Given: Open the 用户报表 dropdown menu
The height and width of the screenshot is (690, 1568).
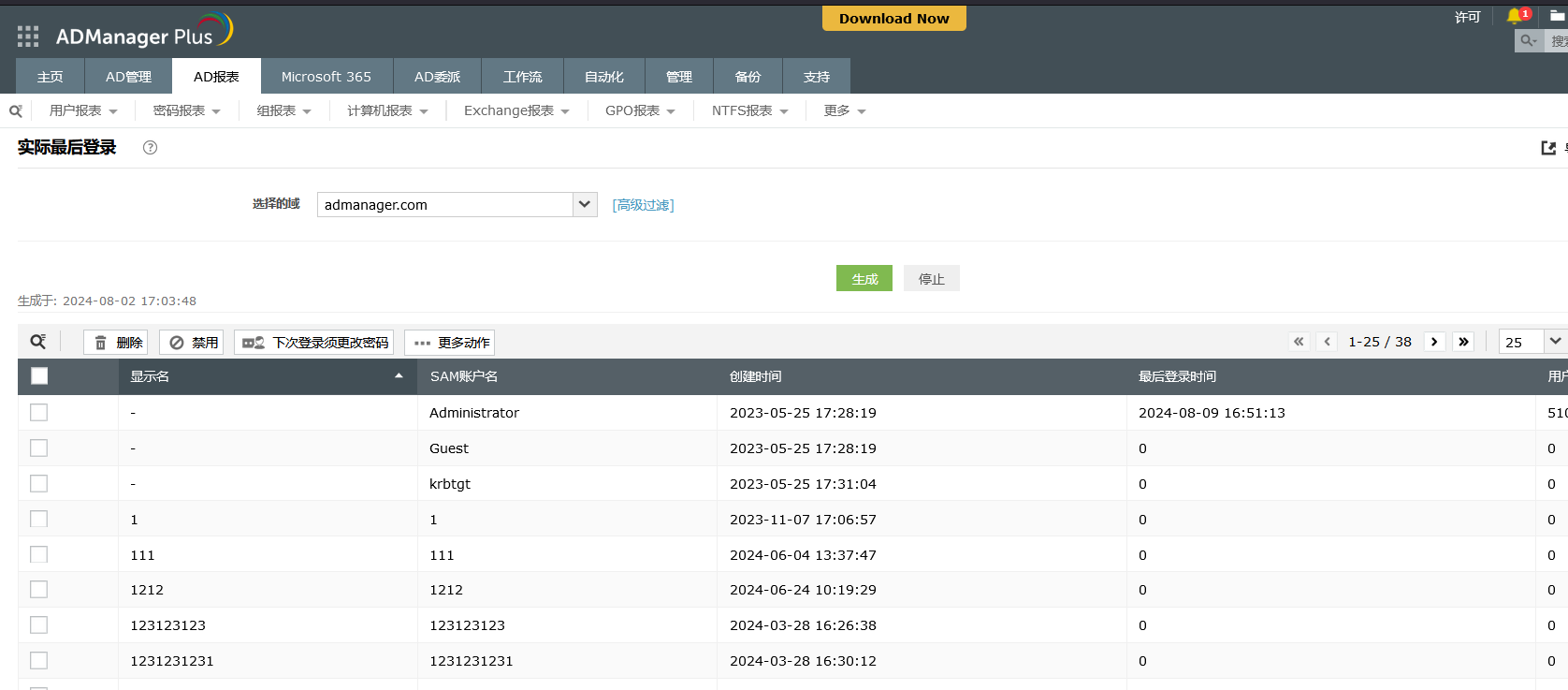Looking at the screenshot, I should pos(83,110).
